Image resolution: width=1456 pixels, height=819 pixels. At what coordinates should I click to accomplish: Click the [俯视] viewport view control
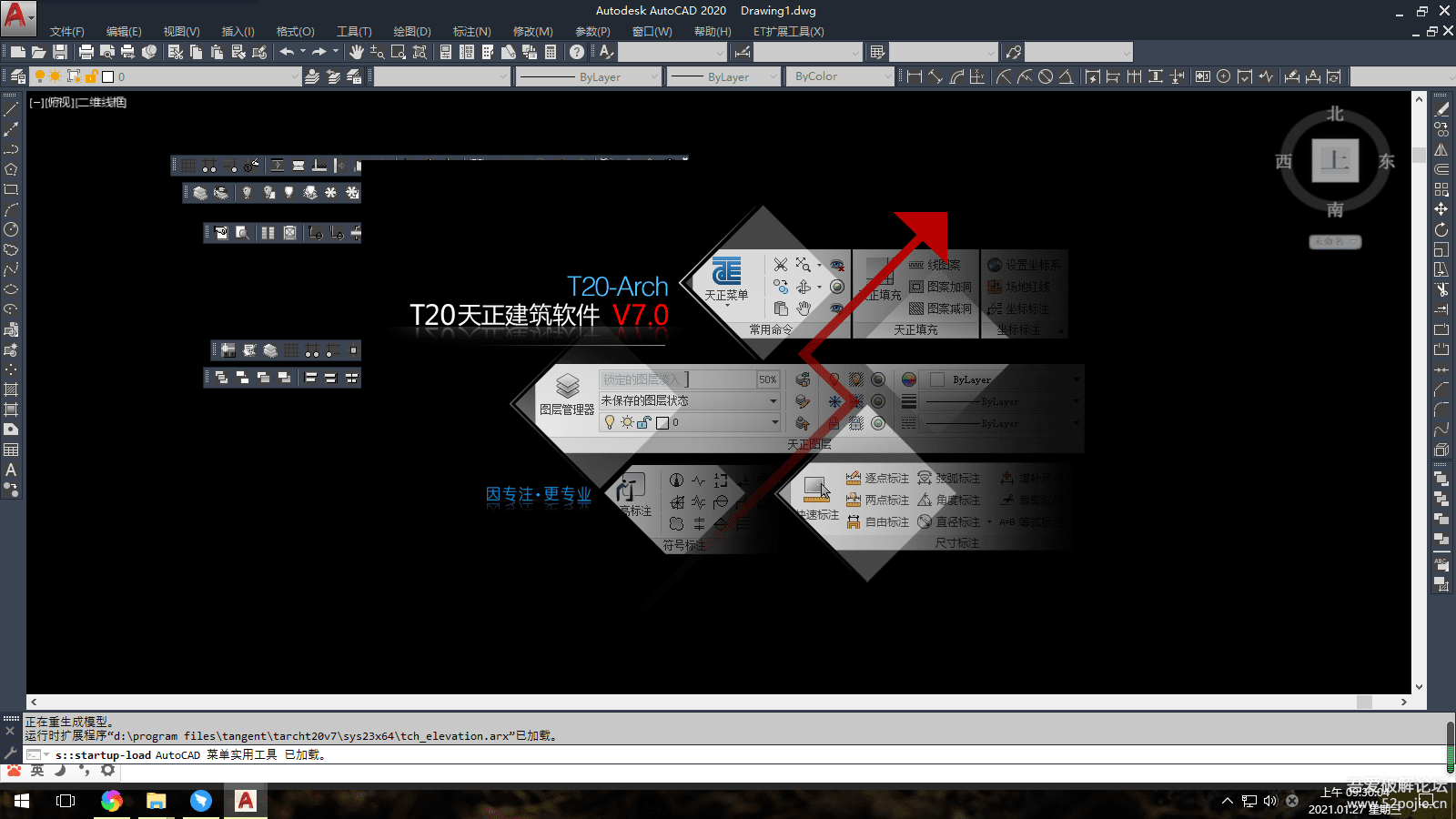pyautogui.click(x=59, y=102)
